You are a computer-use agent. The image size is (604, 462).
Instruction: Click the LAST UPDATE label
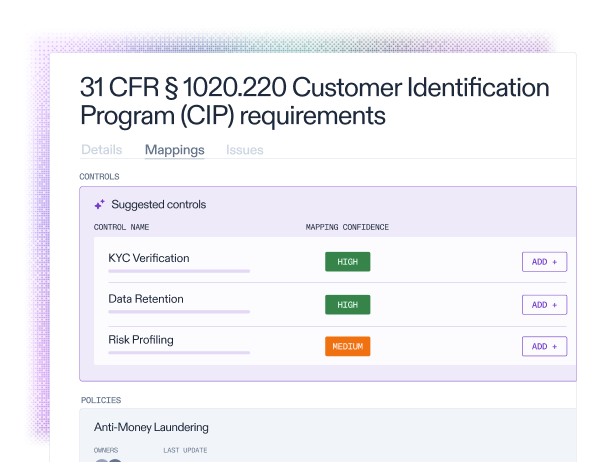pos(185,450)
